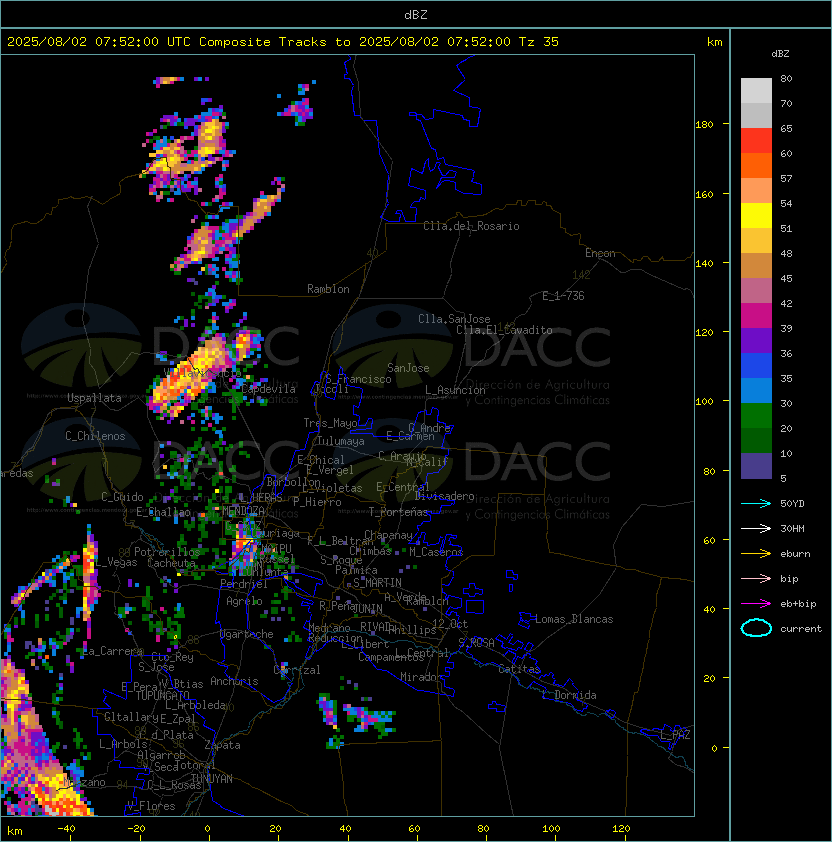Click the cyan 50YD arrow in legend
Viewport: 832px width, 842px height.
[756, 503]
